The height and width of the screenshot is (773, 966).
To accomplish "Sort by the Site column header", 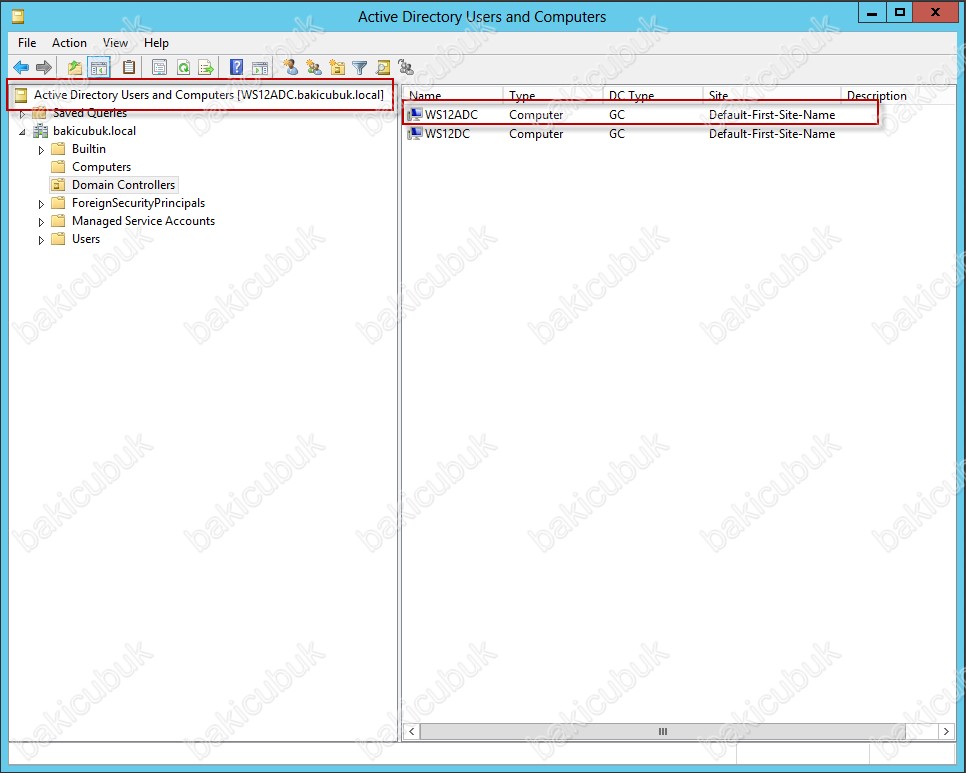I will 772,95.
